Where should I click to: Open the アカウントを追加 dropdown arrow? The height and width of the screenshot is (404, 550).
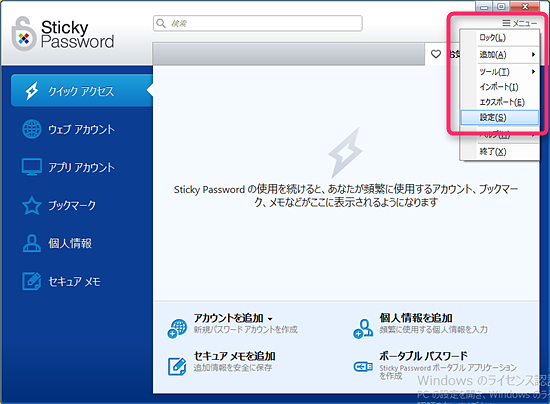(270, 319)
